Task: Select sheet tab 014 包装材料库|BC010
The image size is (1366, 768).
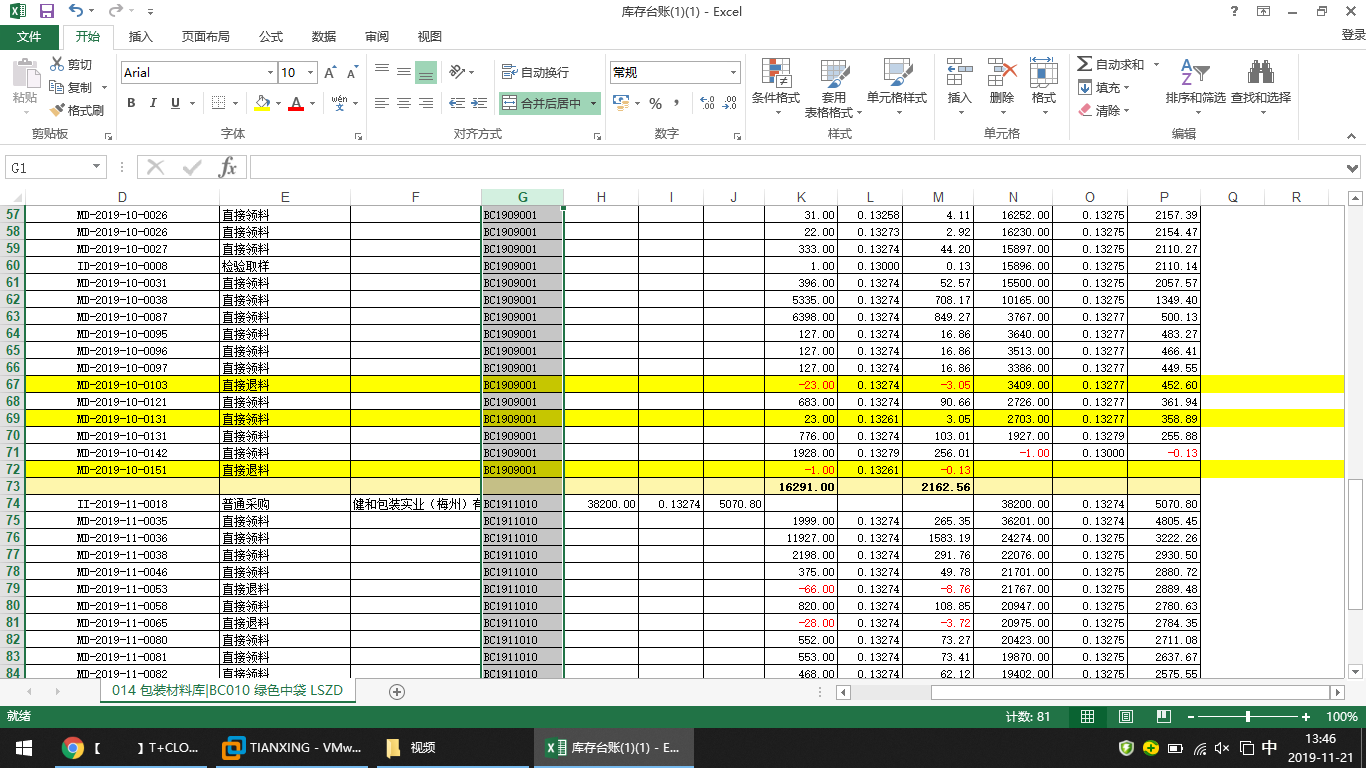Action: (228, 691)
